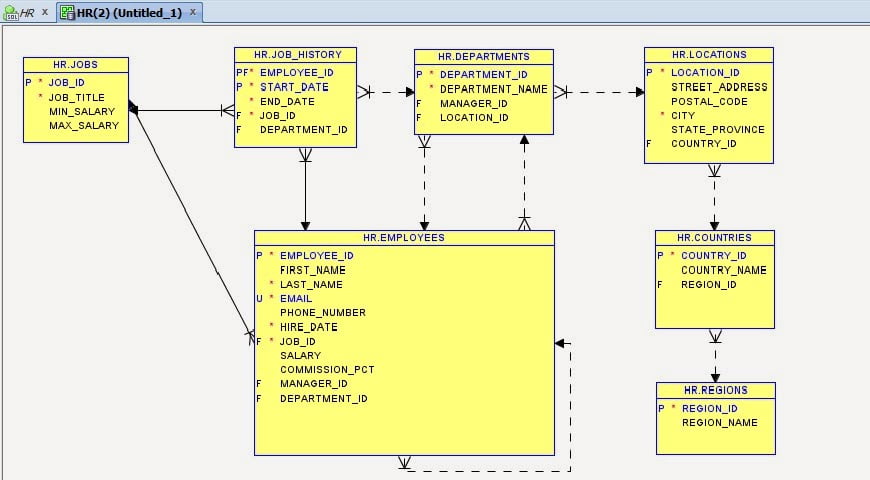
Task: Click MAX_SALARY column in HR.JOBS
Action: [x=84, y=126]
